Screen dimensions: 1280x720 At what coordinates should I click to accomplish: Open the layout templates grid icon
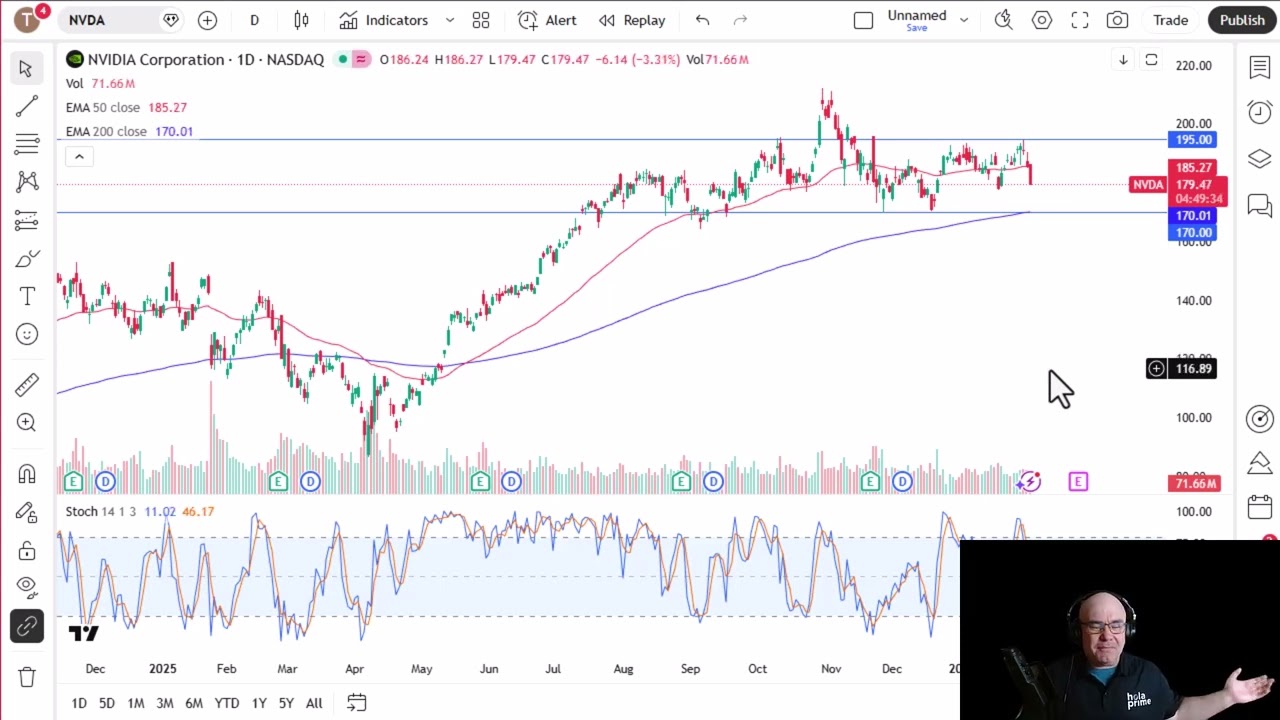[x=481, y=20]
